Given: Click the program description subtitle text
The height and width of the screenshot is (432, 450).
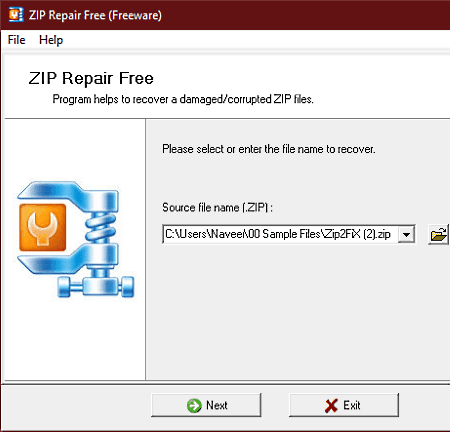Looking at the screenshot, I should click(x=183, y=99).
